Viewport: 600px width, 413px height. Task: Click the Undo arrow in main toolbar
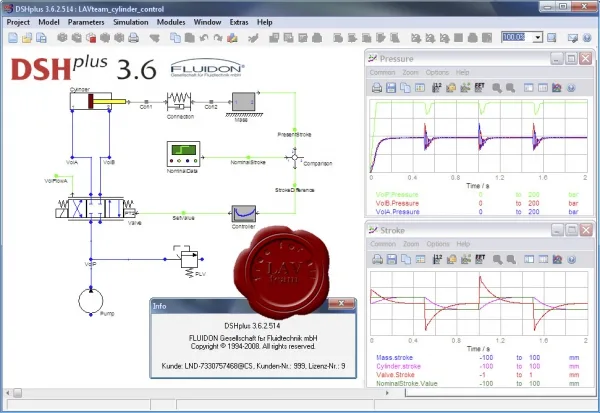tap(204, 38)
